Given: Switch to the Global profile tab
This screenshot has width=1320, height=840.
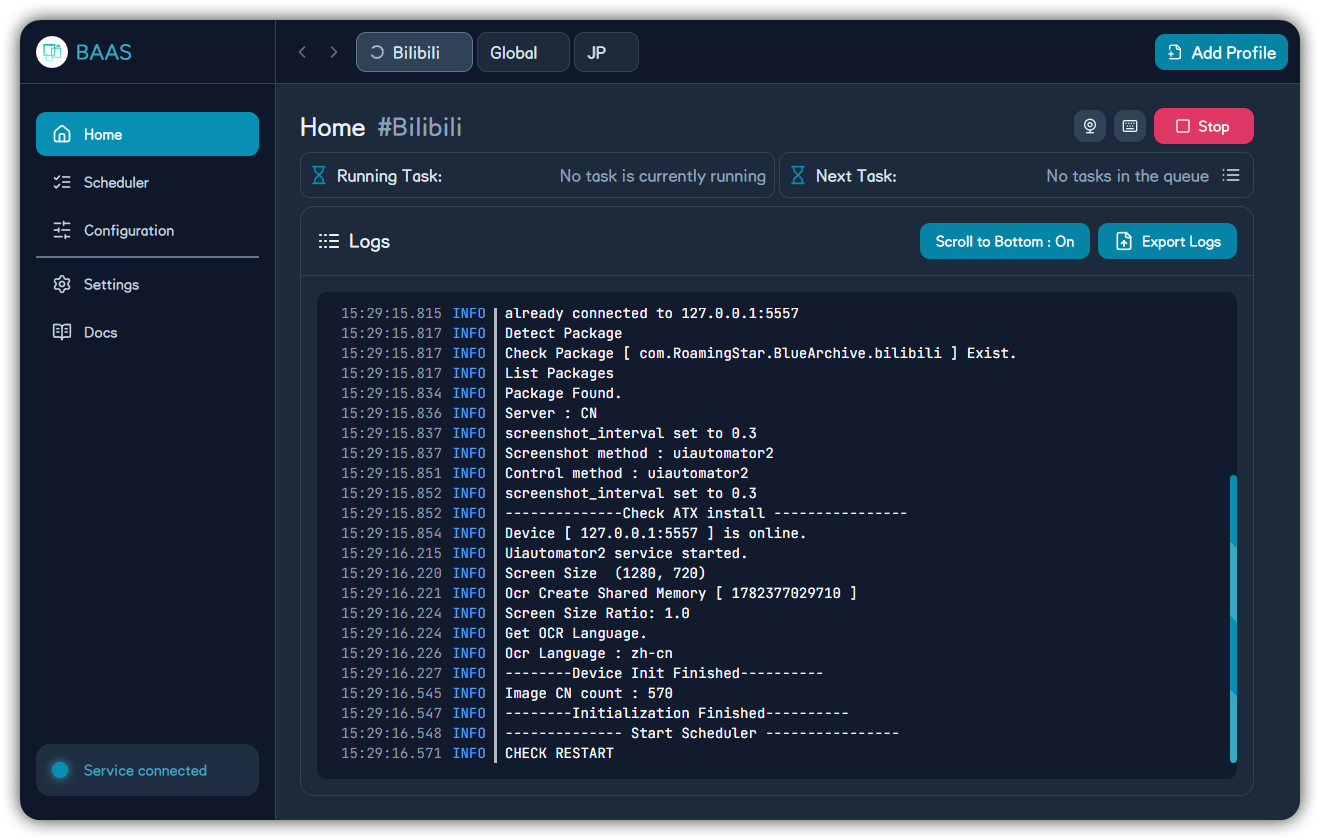Looking at the screenshot, I should 523,52.
